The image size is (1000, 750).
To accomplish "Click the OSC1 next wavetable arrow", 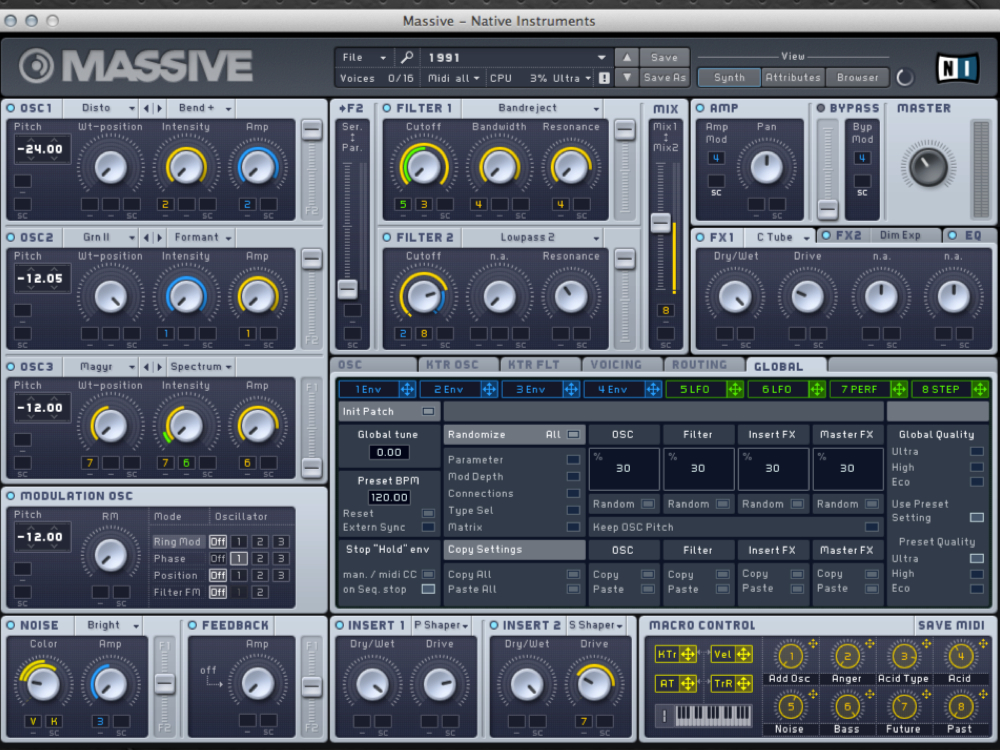I will pos(159,108).
